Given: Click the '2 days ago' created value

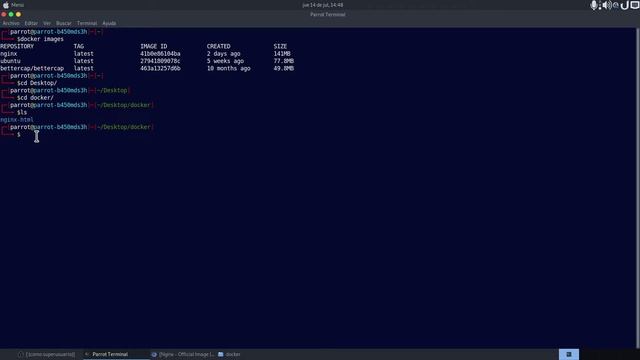Looking at the screenshot, I should click(x=223, y=53).
